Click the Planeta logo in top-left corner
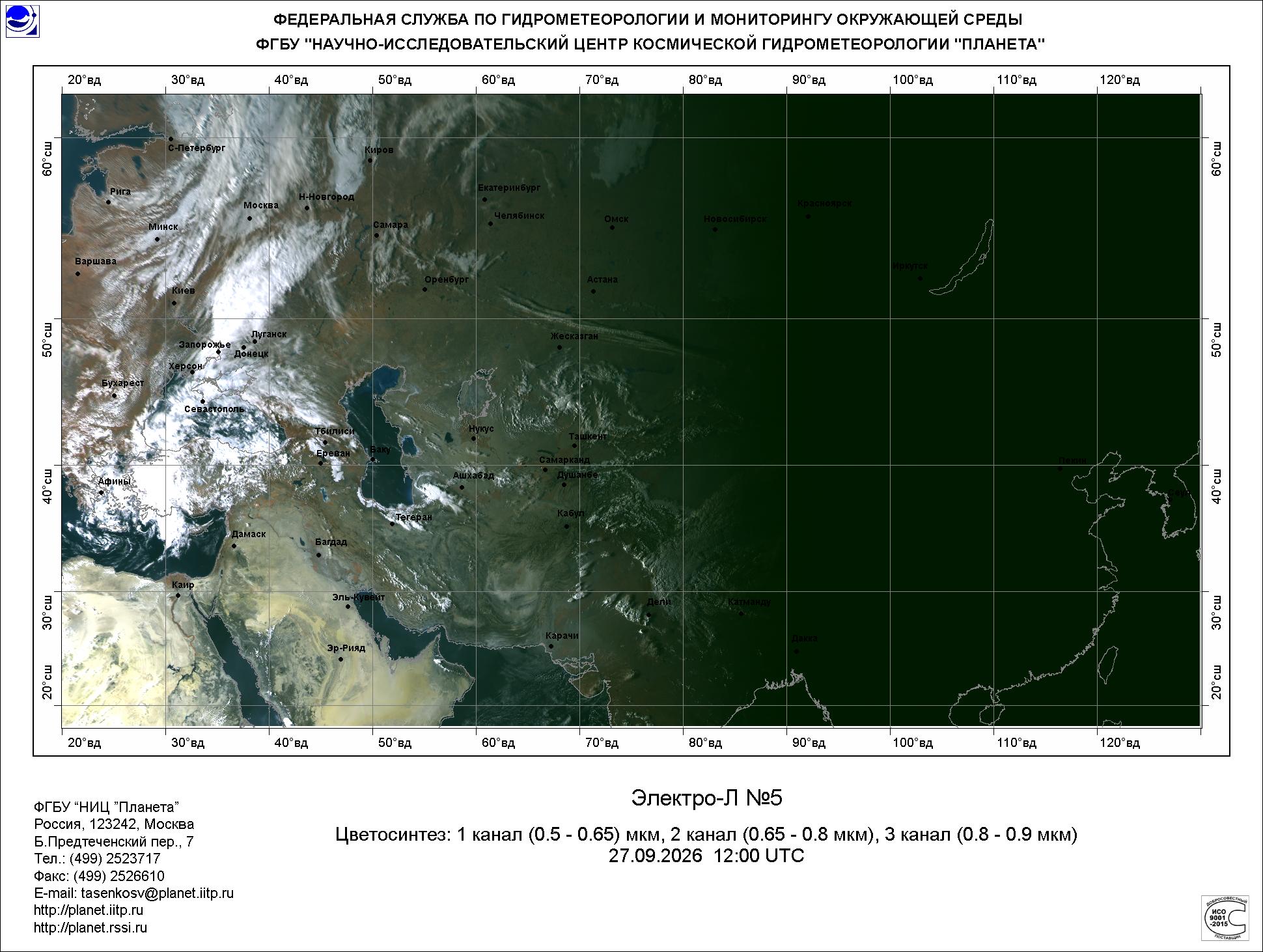The image size is (1263, 952). [x=22, y=21]
